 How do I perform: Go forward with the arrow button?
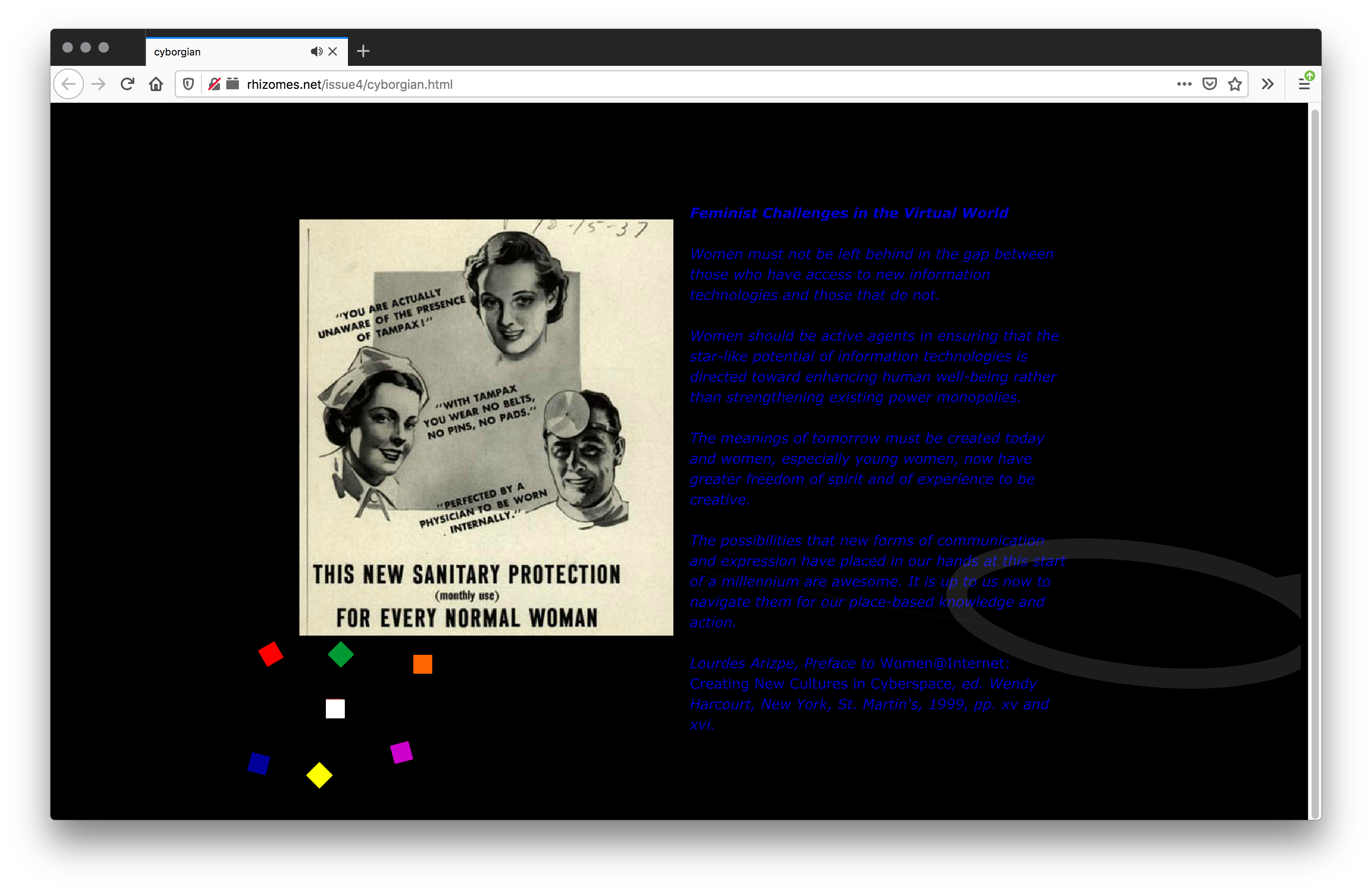click(99, 84)
